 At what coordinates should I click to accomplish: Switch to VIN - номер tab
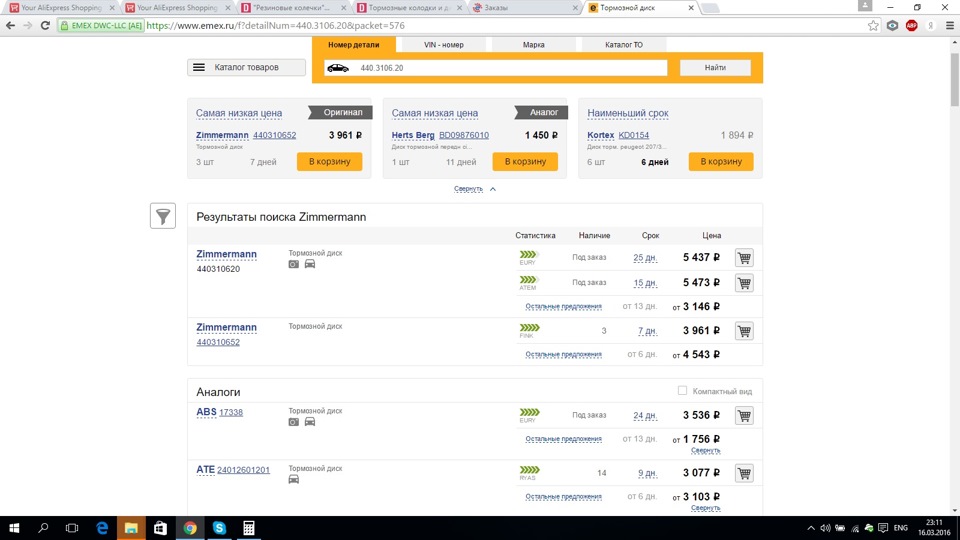click(443, 45)
